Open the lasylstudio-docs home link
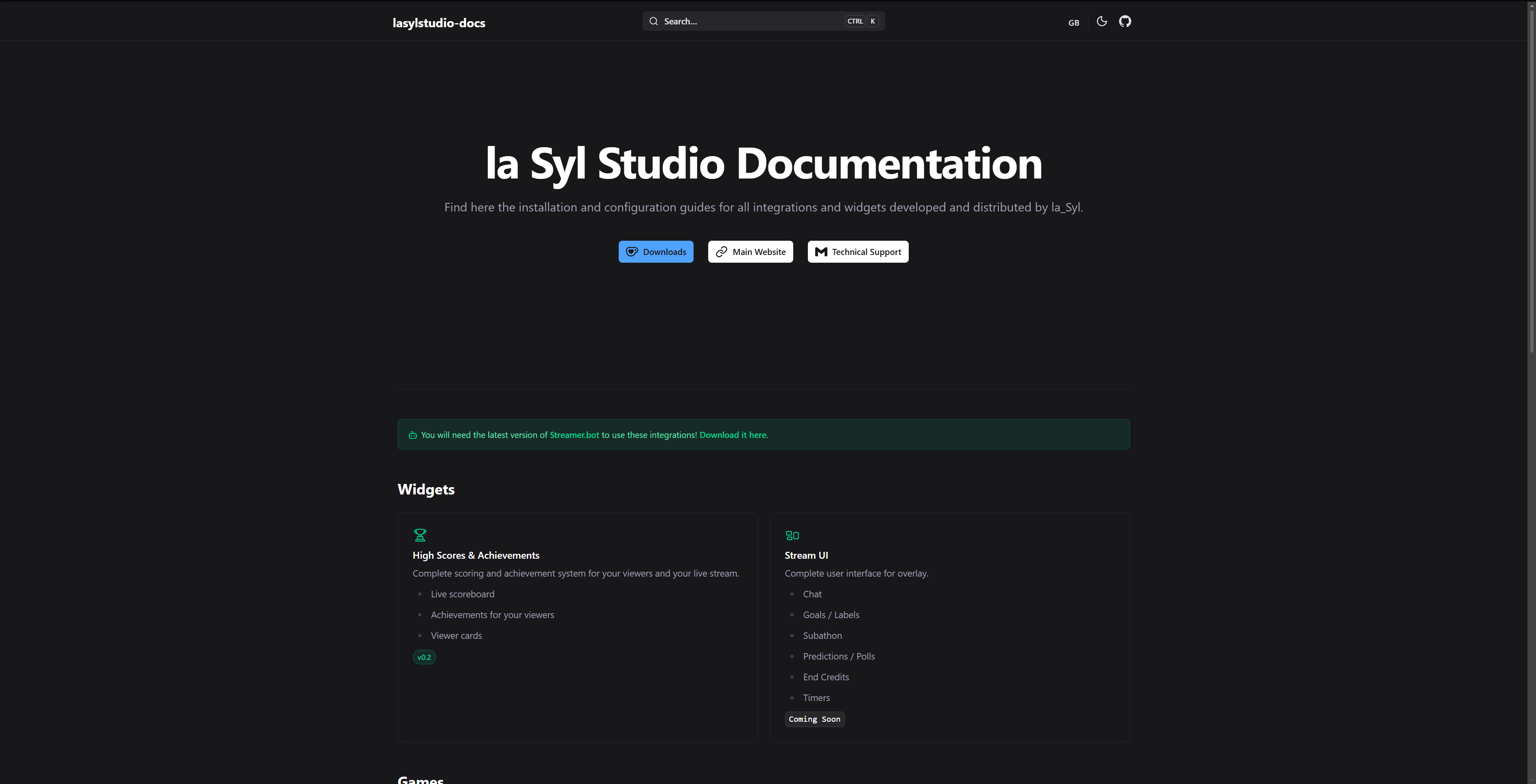The image size is (1536, 784). [439, 23]
